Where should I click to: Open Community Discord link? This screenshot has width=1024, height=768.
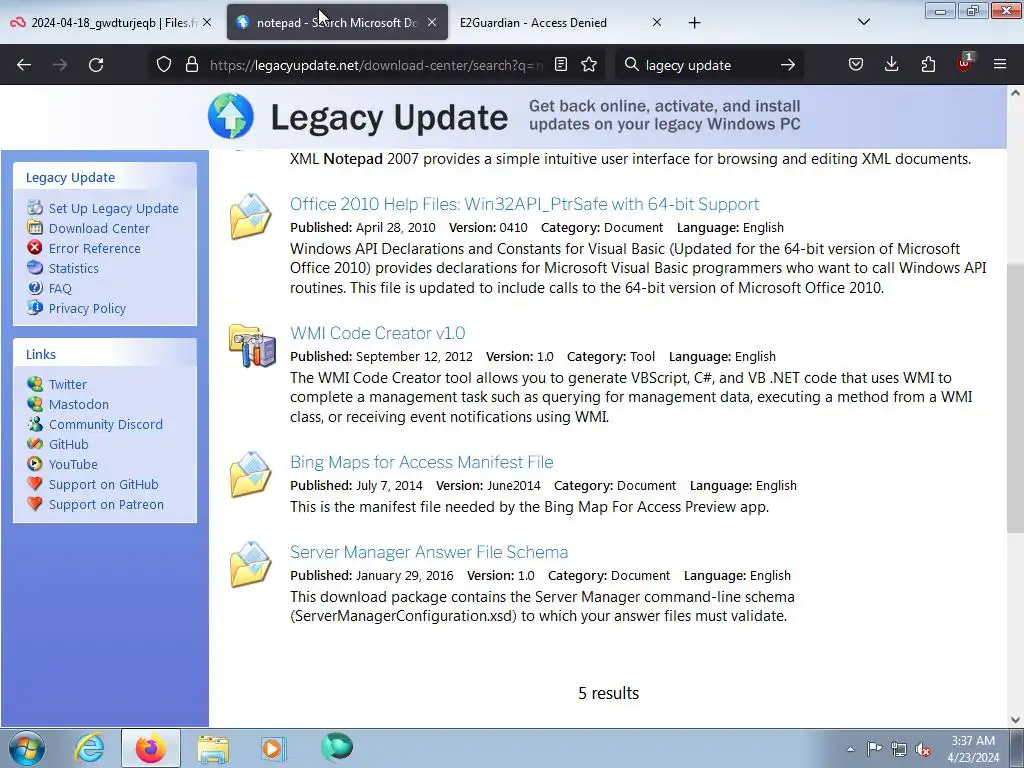pyautogui.click(x=106, y=424)
